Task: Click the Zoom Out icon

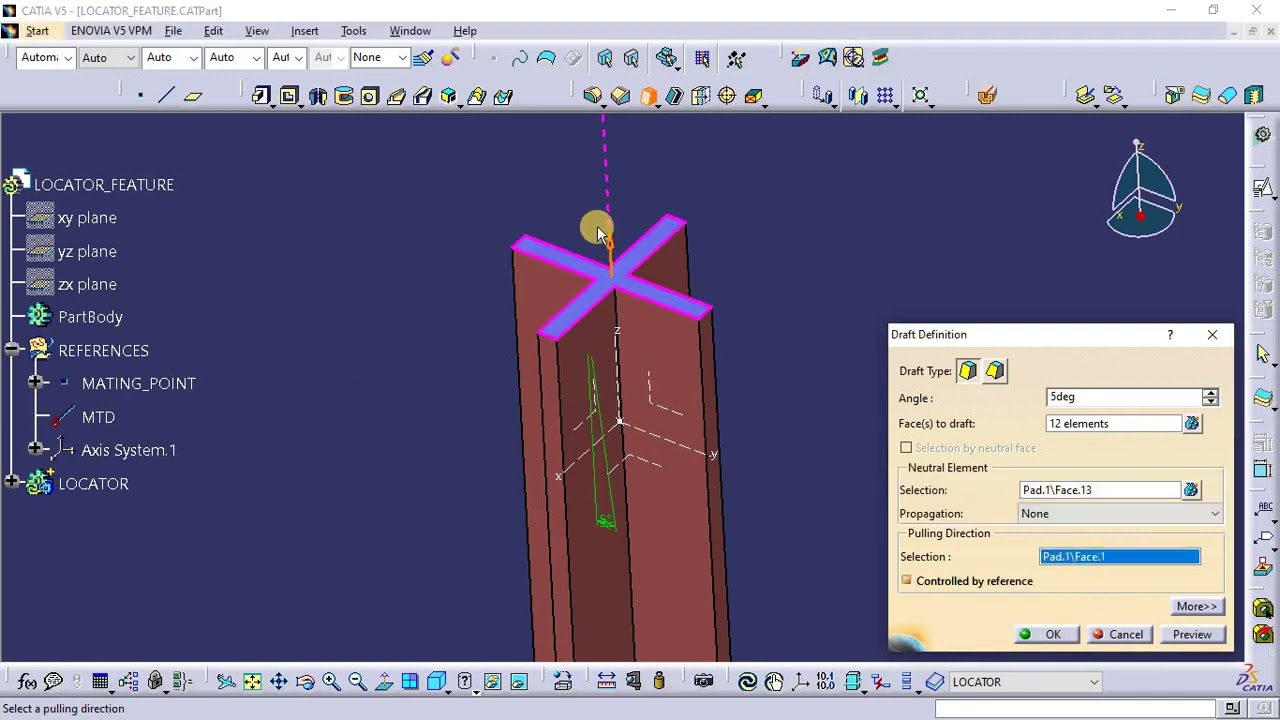Action: (x=357, y=682)
